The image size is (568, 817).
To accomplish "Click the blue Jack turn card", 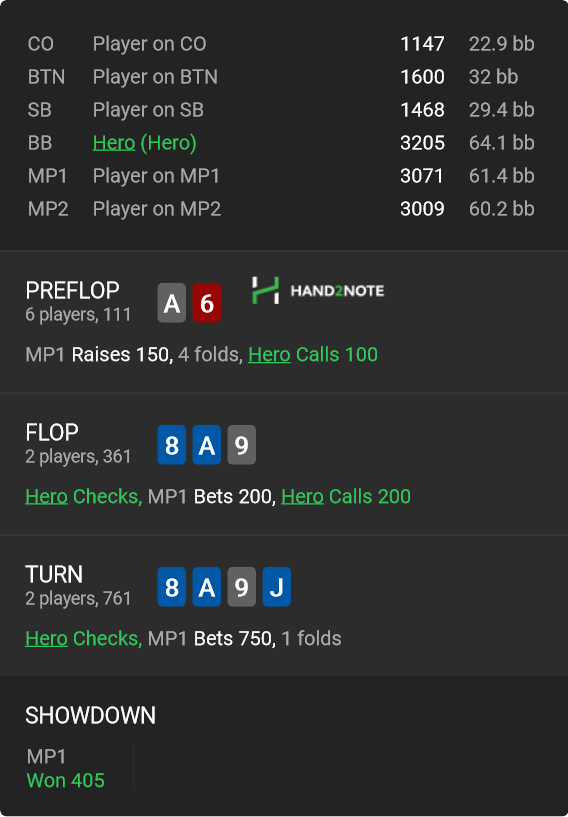I will [x=276, y=587].
